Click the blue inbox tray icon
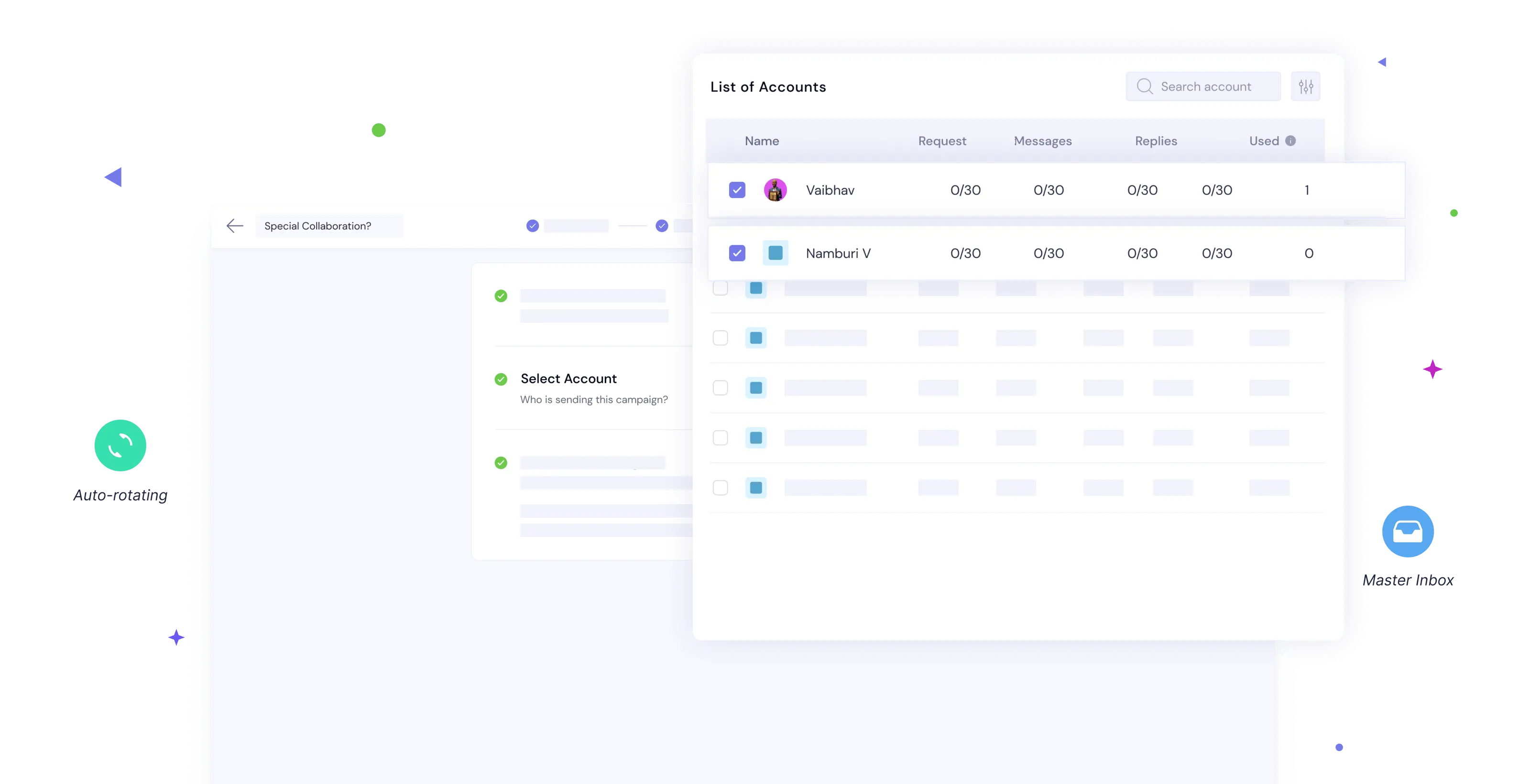The image size is (1530, 784). [x=1407, y=531]
